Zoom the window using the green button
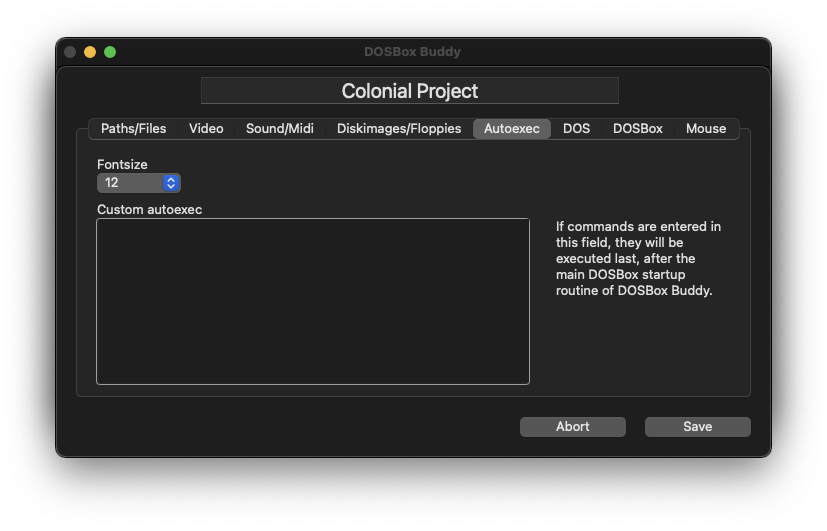The height and width of the screenshot is (531, 827). click(x=110, y=52)
